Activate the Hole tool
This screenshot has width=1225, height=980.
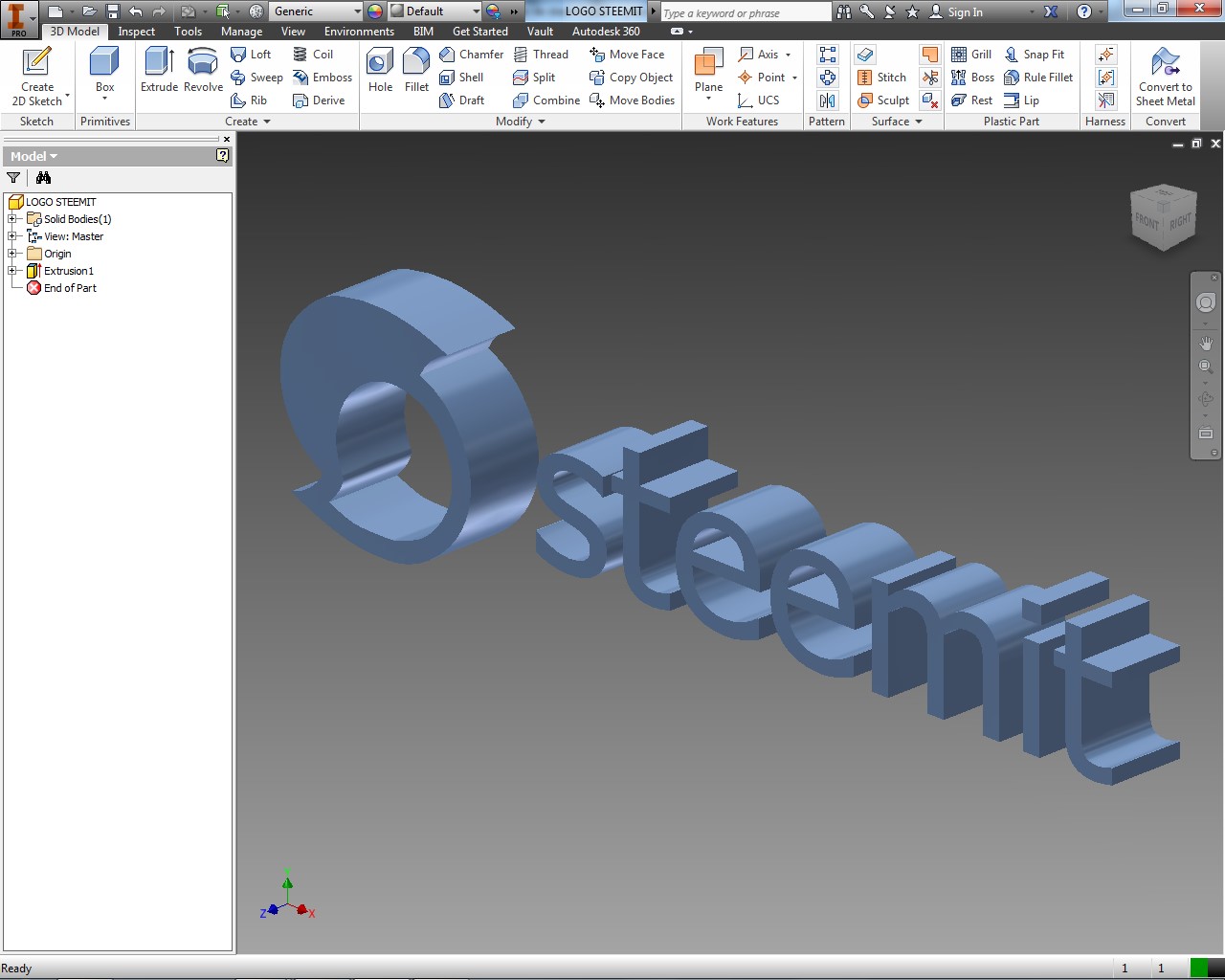pos(380,70)
